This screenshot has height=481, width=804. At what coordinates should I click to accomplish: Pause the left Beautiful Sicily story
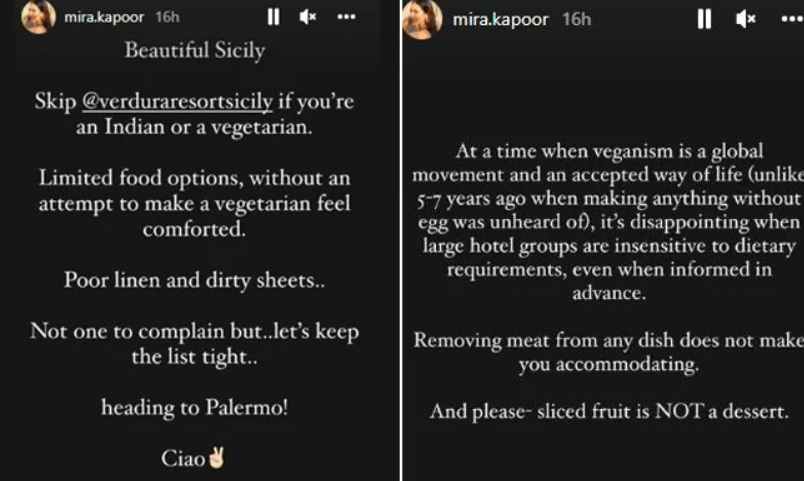click(x=273, y=16)
